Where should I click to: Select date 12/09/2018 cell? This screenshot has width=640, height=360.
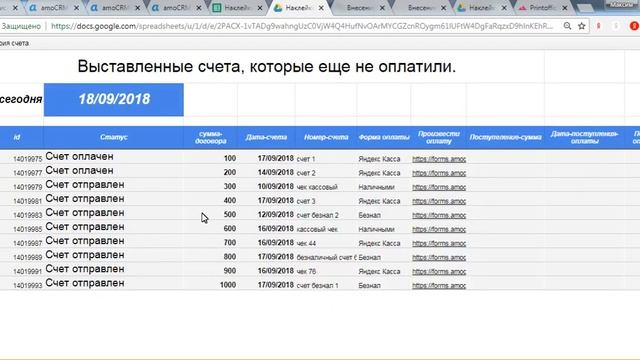tap(276, 215)
